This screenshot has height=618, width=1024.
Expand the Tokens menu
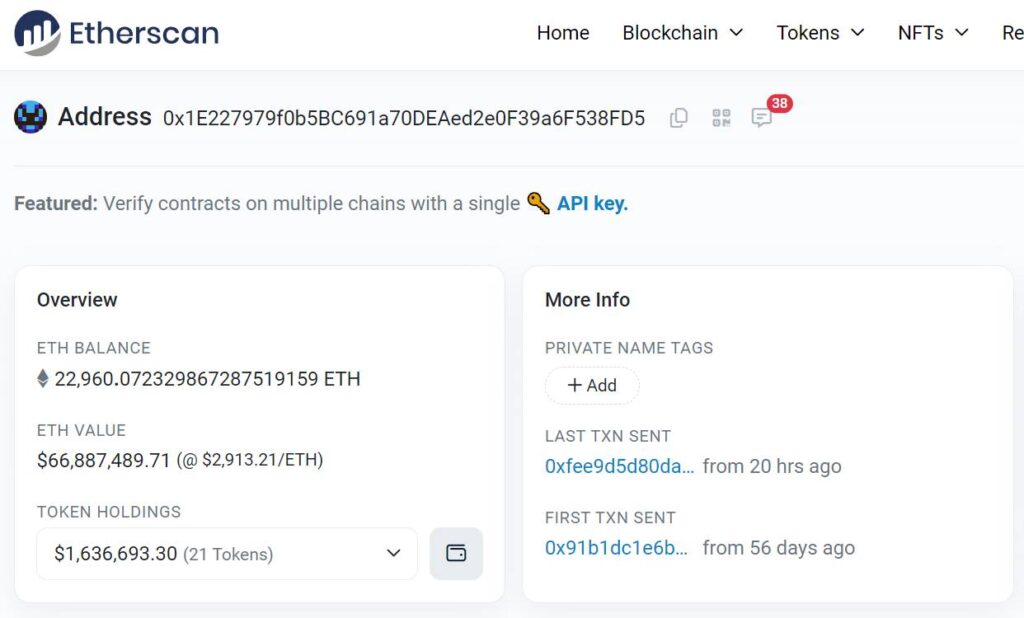click(820, 33)
